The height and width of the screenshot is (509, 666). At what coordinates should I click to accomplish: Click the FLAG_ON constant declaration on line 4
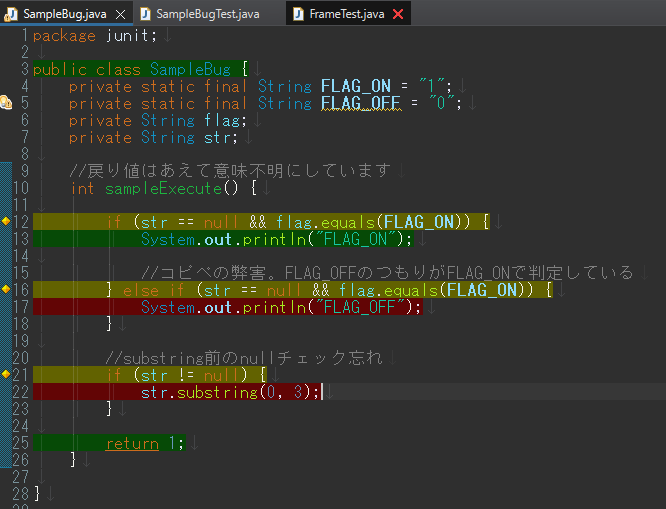pyautogui.click(x=356, y=86)
